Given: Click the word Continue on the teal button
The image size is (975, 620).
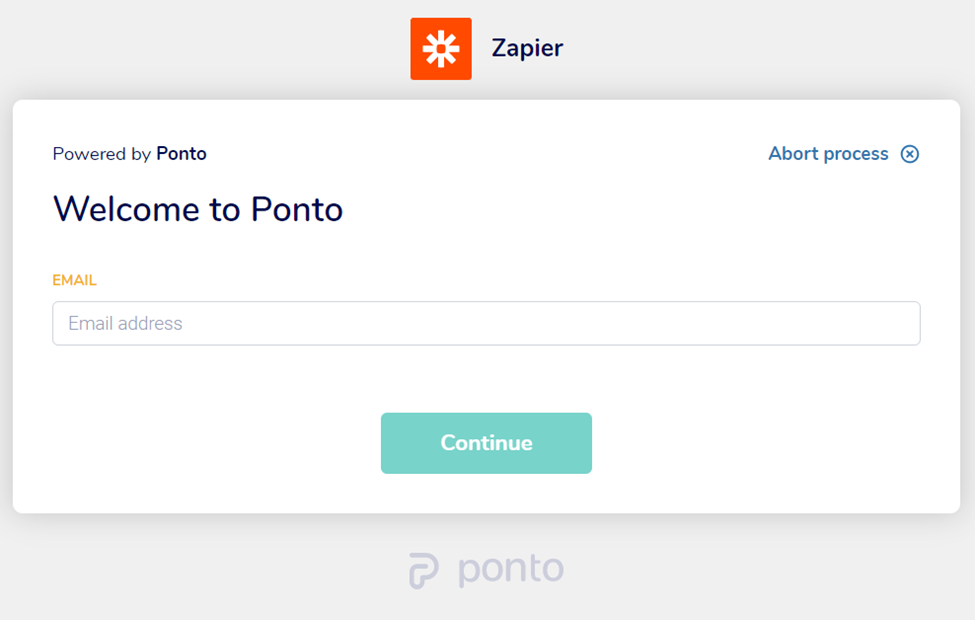Looking at the screenshot, I should click(x=486, y=443).
